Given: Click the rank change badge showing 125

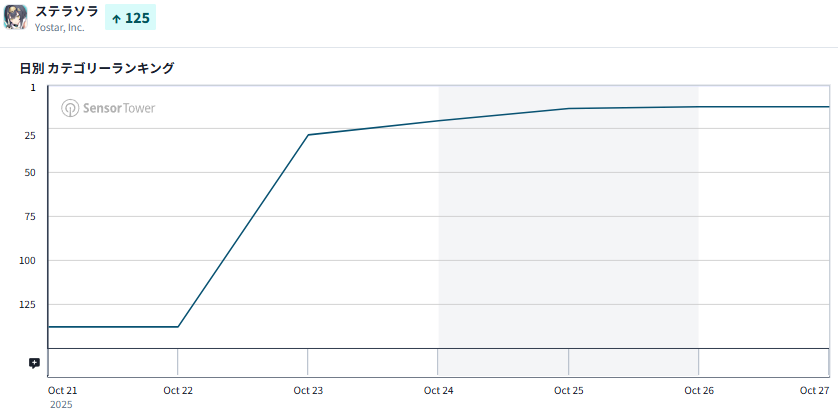Looking at the screenshot, I should [x=130, y=18].
